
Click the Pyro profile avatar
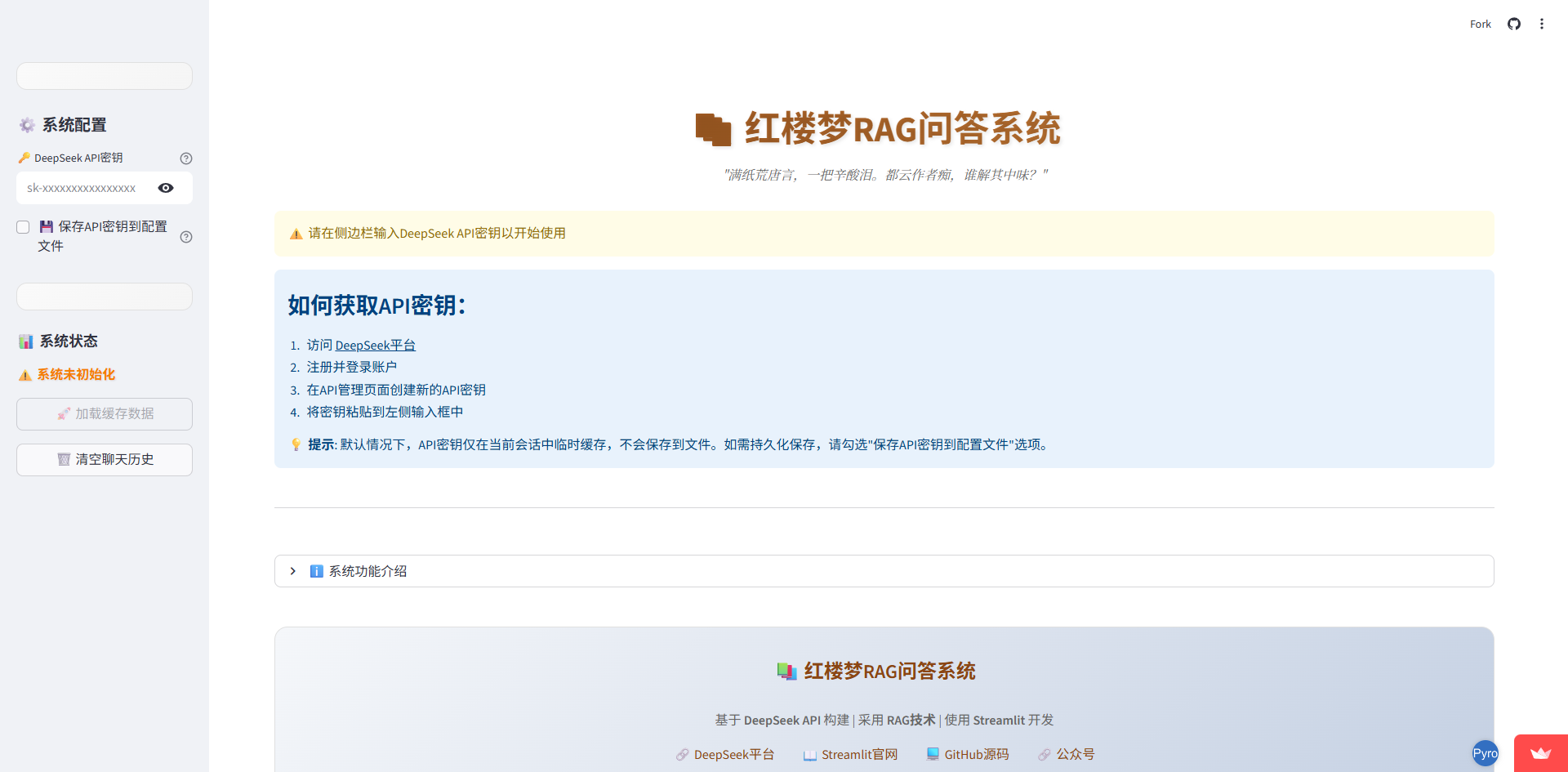coord(1485,753)
